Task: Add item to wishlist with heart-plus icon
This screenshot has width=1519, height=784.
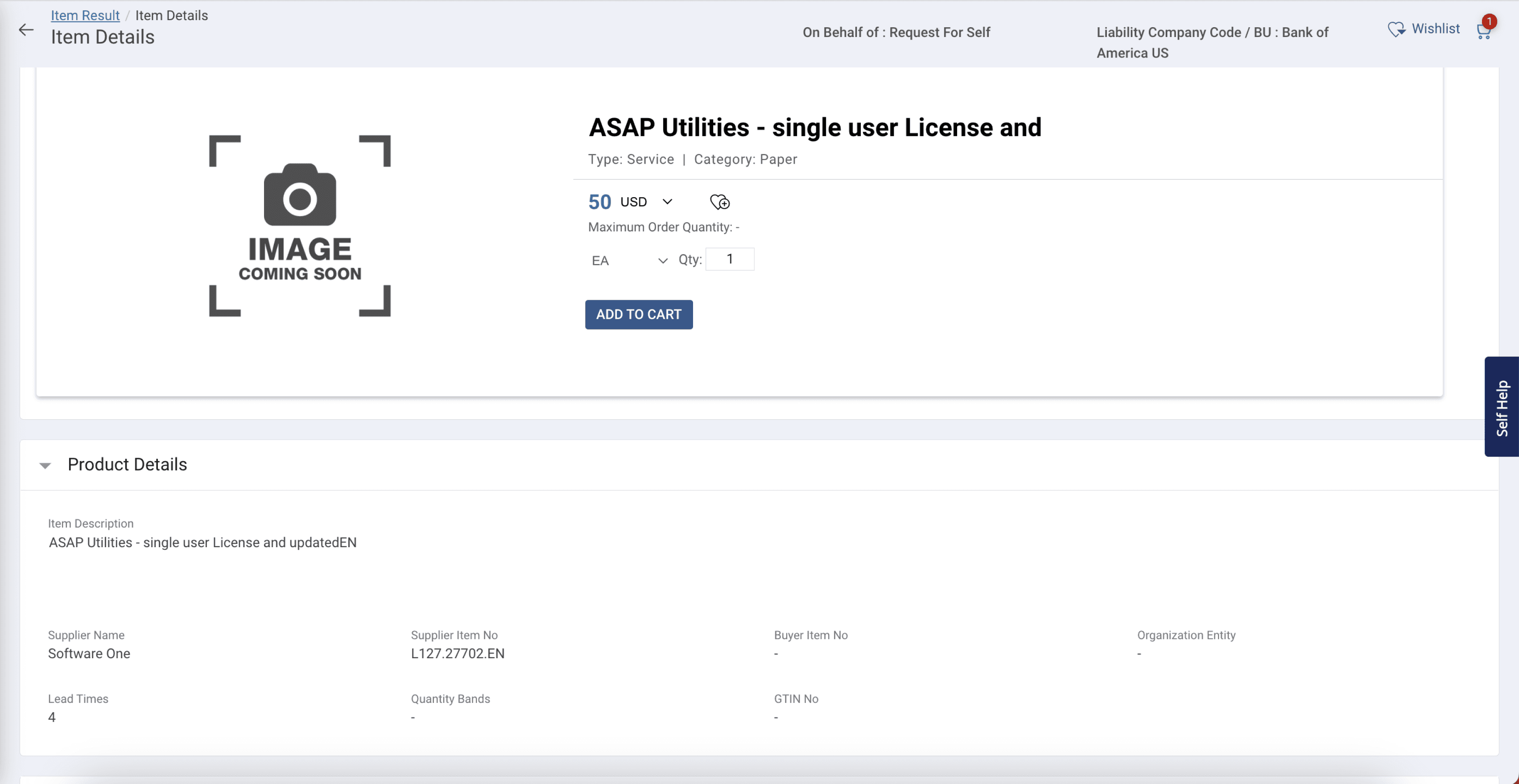Action: (x=719, y=202)
